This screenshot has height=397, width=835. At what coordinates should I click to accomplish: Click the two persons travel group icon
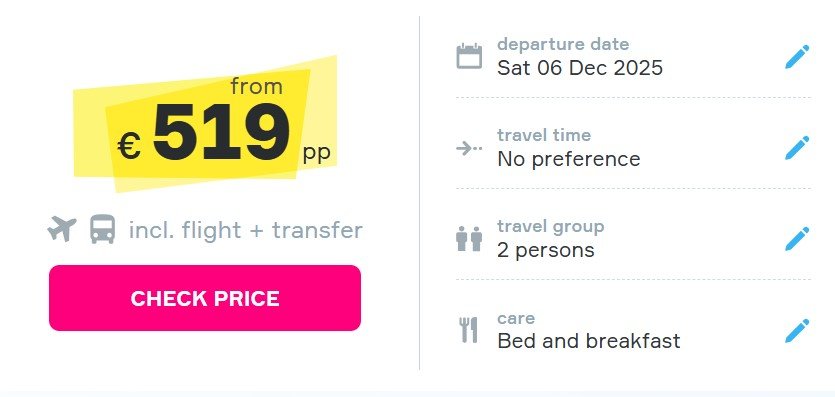coord(469,239)
